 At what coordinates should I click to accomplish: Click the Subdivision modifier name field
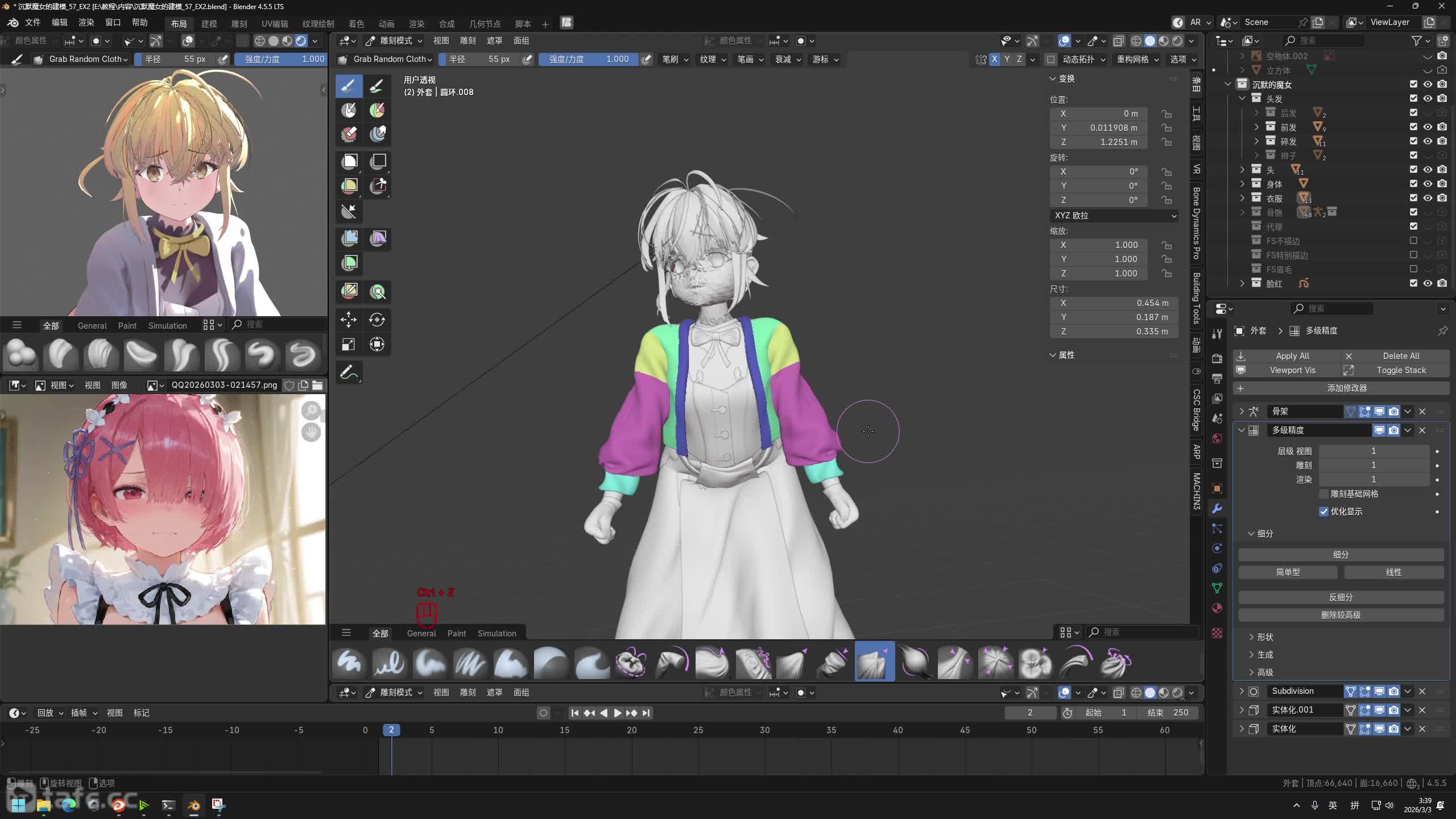click(1305, 691)
